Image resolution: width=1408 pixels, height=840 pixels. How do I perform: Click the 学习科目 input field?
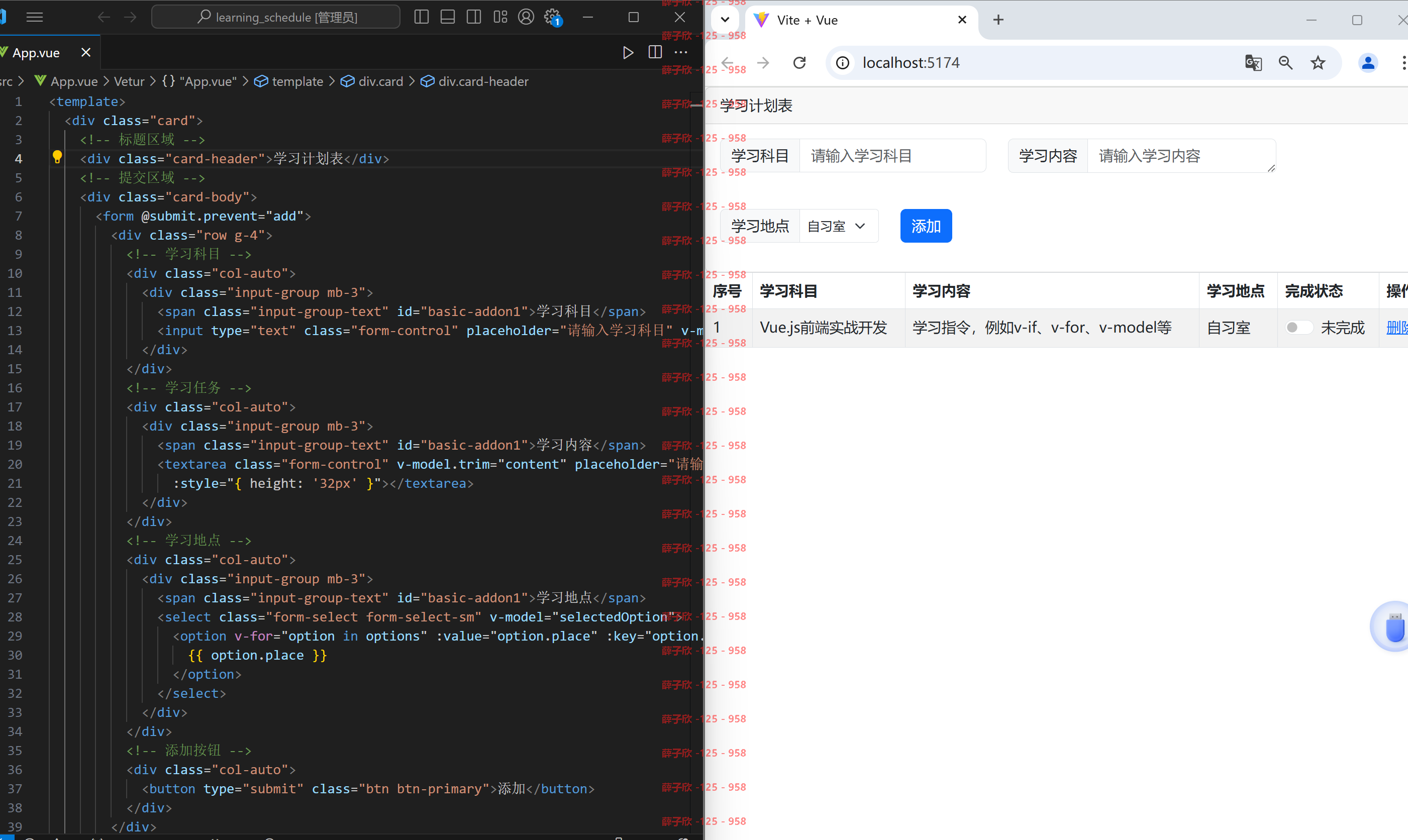click(892, 156)
